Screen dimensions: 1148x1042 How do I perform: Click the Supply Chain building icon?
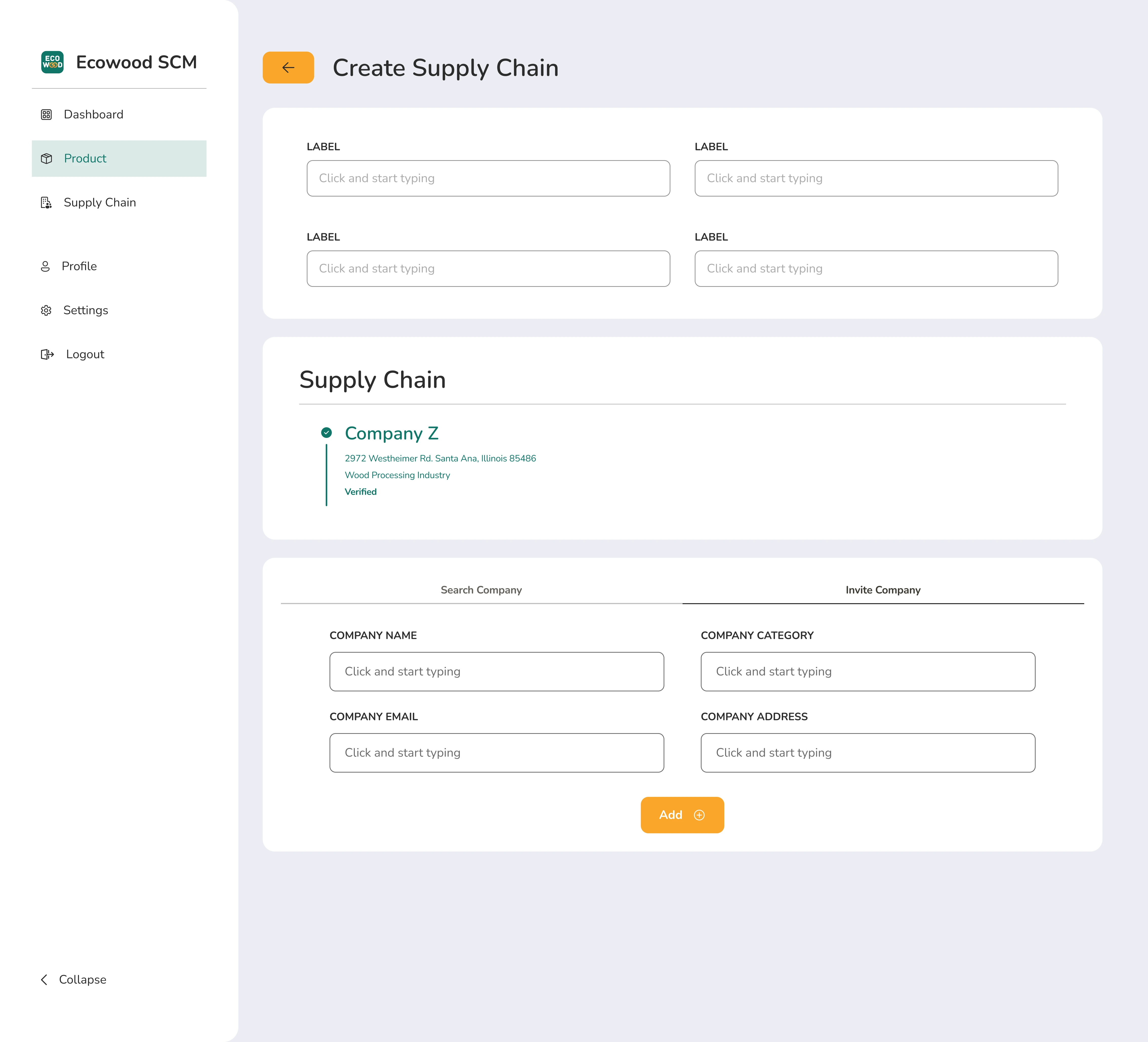46,203
